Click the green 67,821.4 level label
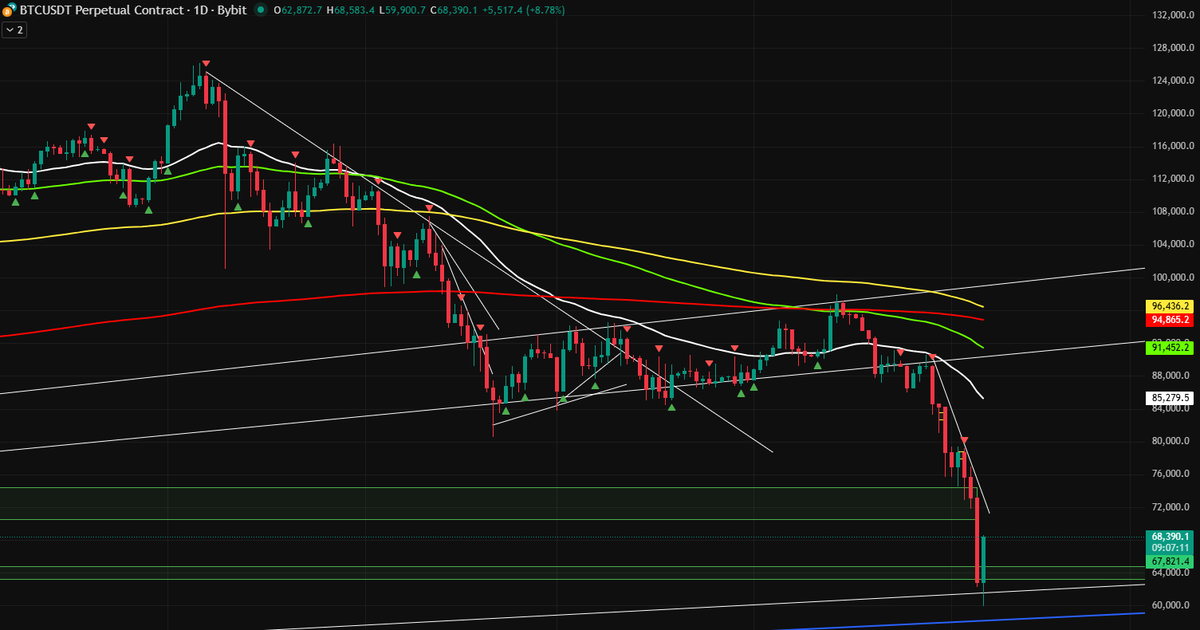The height and width of the screenshot is (630, 1200). click(1168, 562)
